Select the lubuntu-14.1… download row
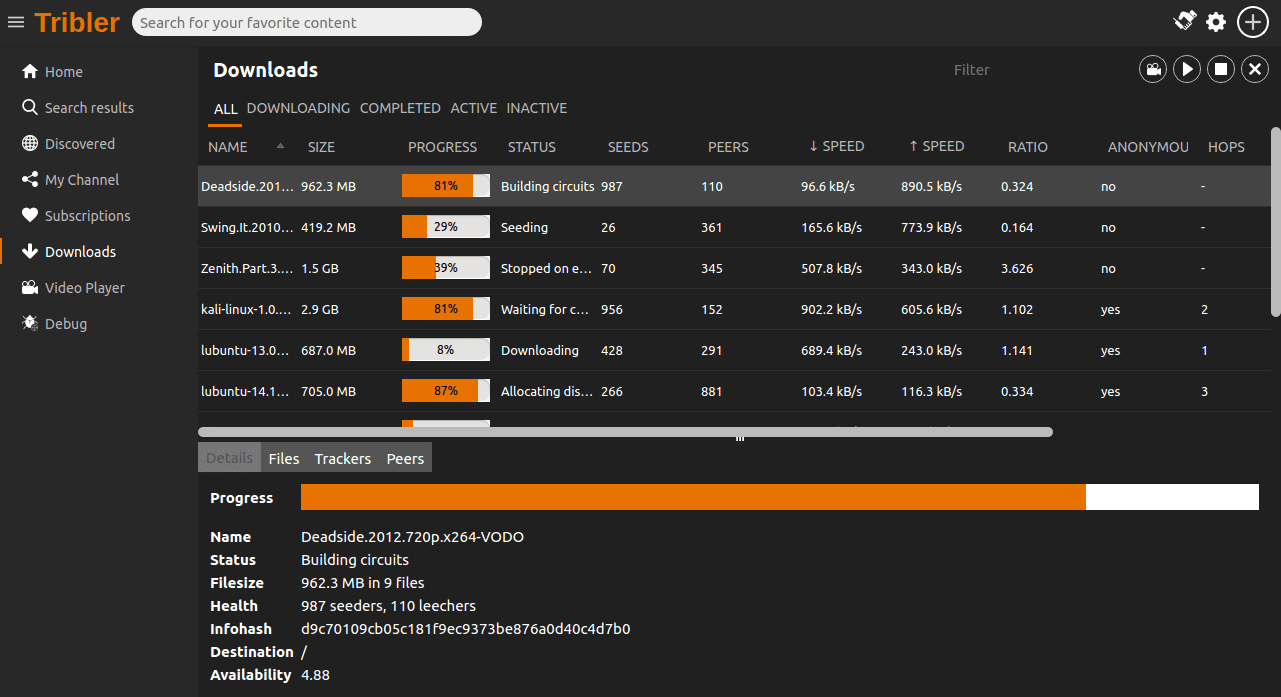This screenshot has height=697, width=1281. [734, 391]
